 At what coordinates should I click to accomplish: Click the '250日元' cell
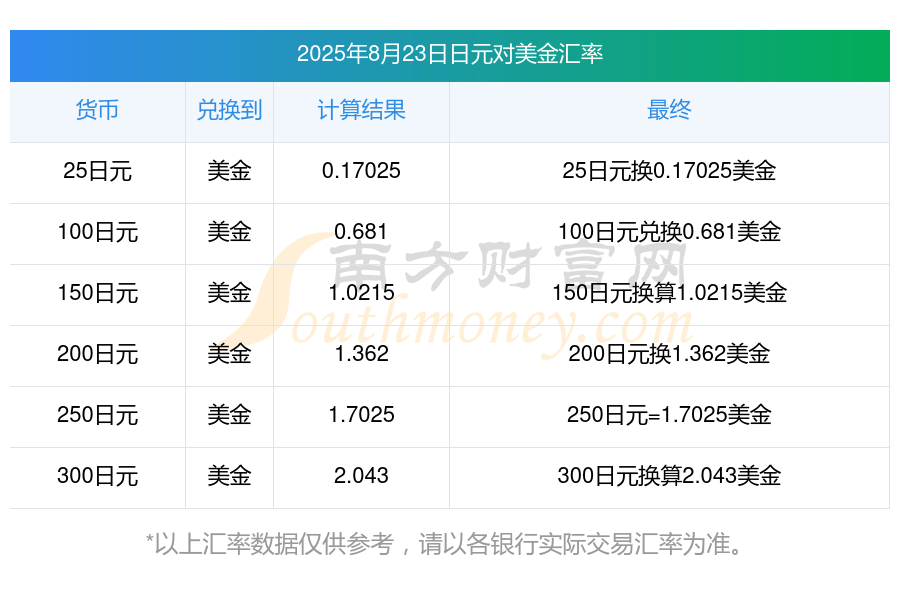click(x=97, y=415)
